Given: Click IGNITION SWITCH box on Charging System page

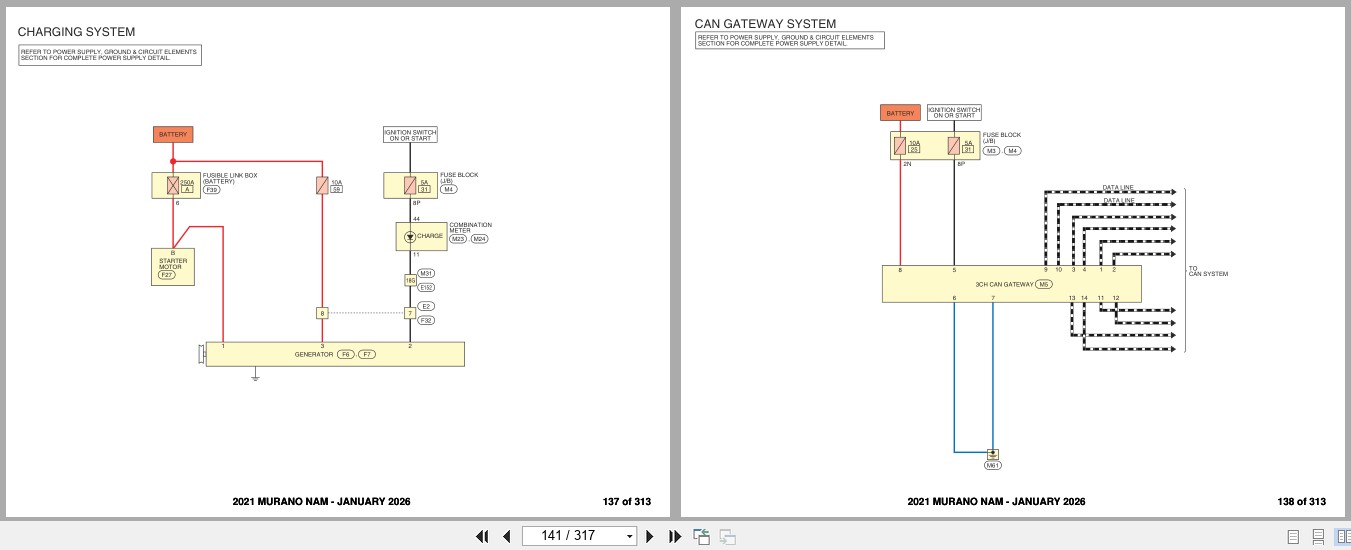Looking at the screenshot, I should (x=410, y=134).
